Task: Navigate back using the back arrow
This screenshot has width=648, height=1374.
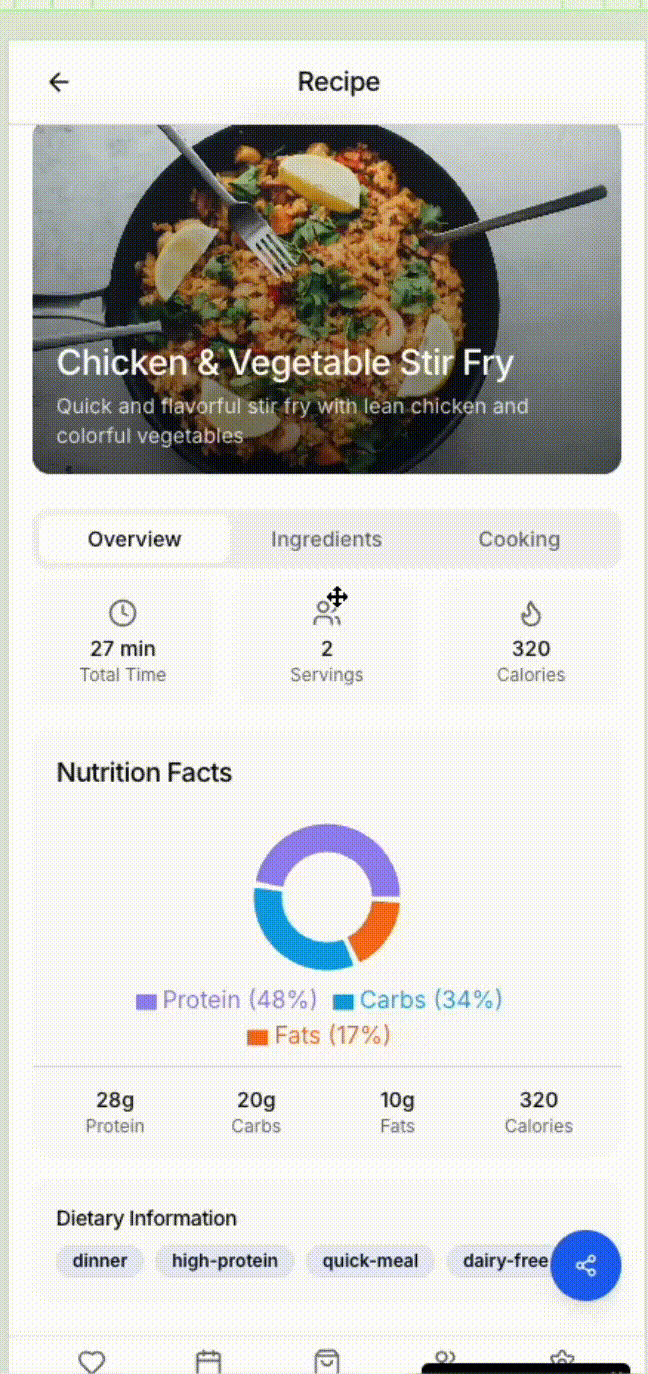Action: [x=58, y=82]
